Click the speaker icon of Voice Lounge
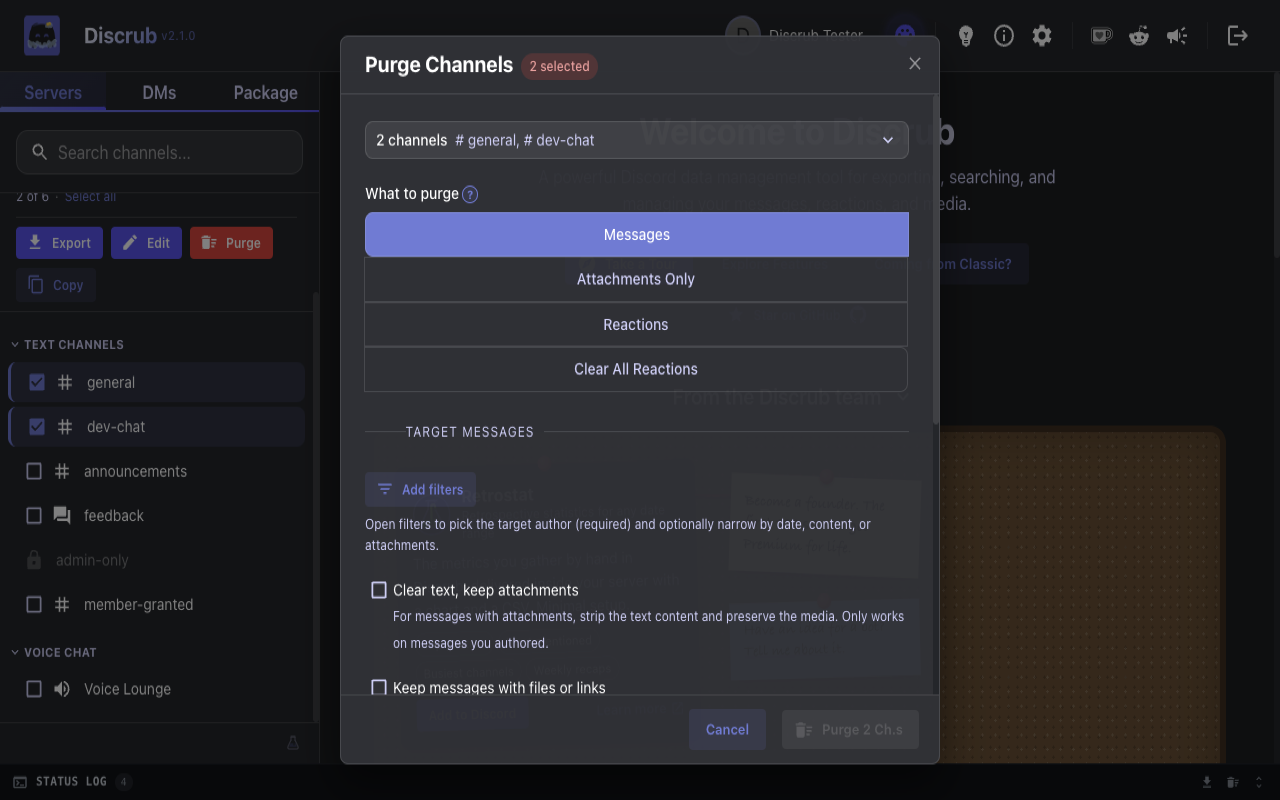 point(62,689)
